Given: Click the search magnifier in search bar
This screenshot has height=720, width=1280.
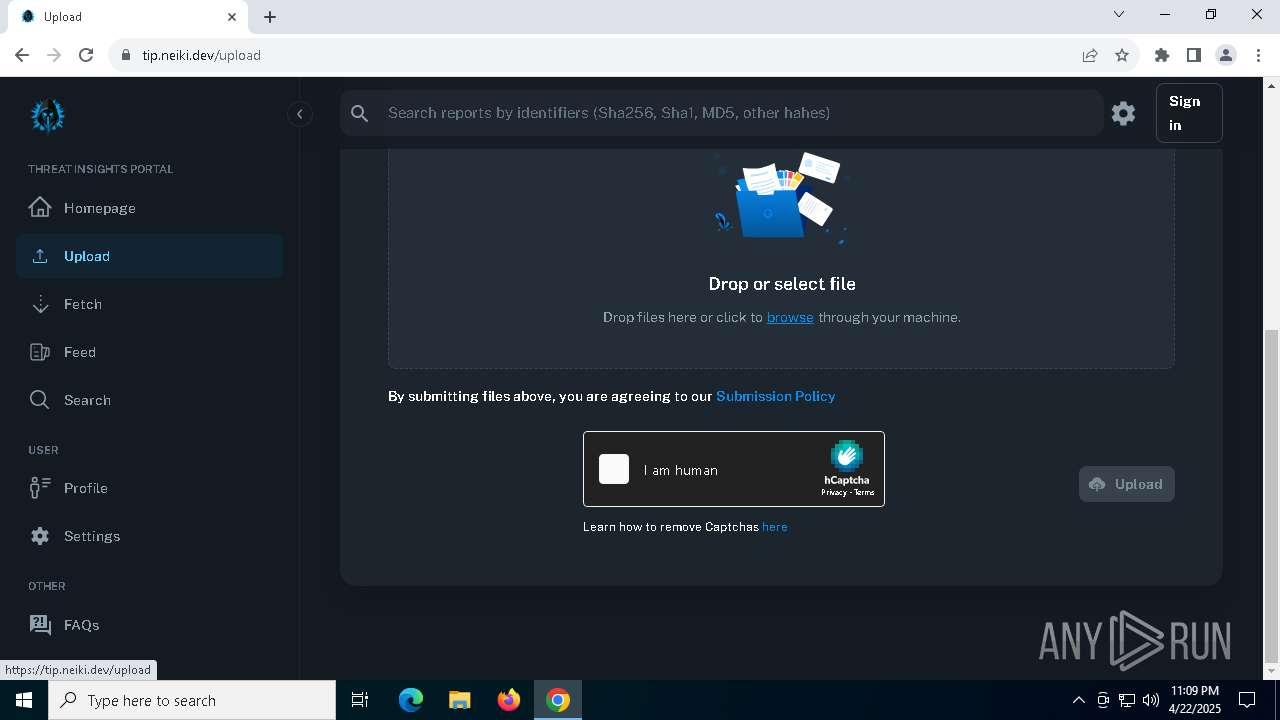Looking at the screenshot, I should (x=360, y=113).
